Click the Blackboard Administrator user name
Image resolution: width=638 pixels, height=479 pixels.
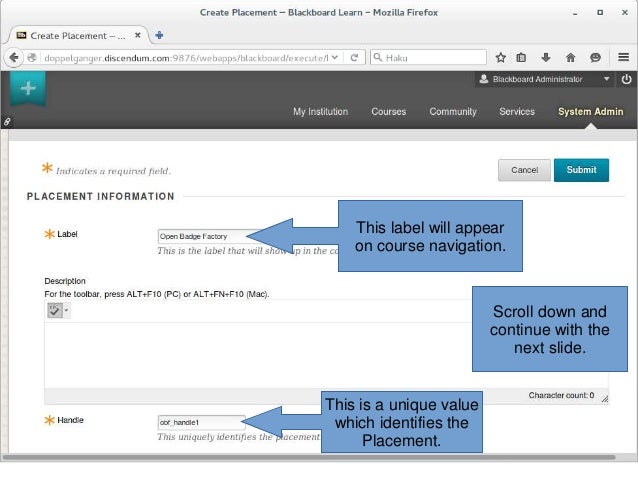(x=537, y=79)
